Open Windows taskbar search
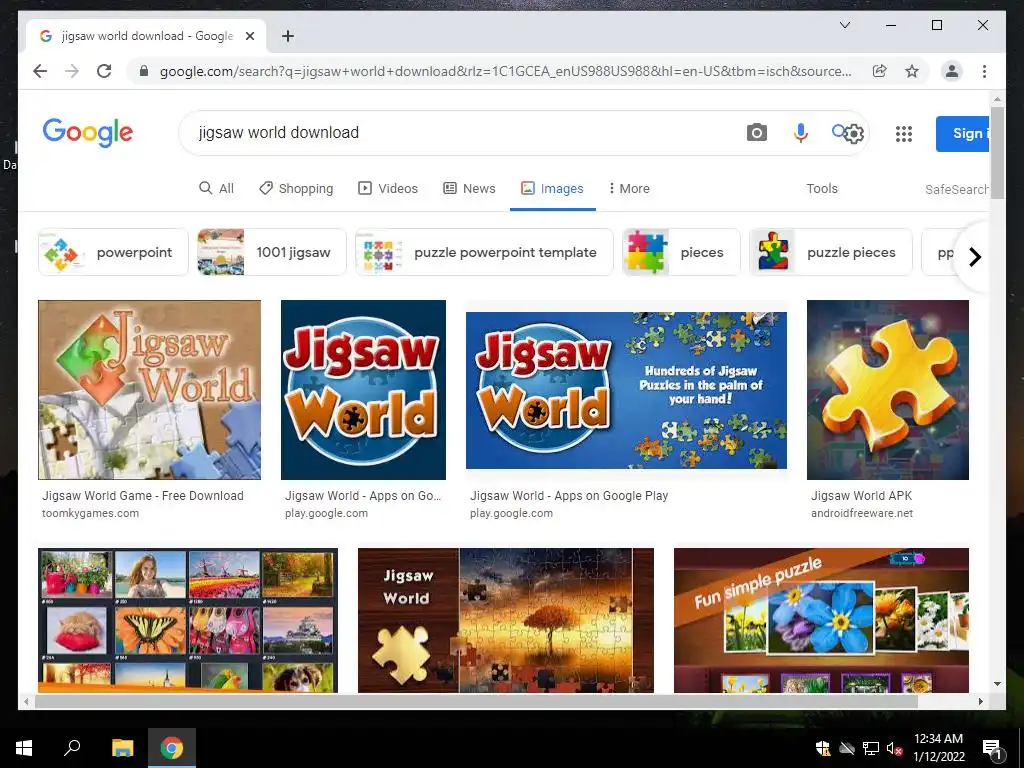 pyautogui.click(x=72, y=748)
